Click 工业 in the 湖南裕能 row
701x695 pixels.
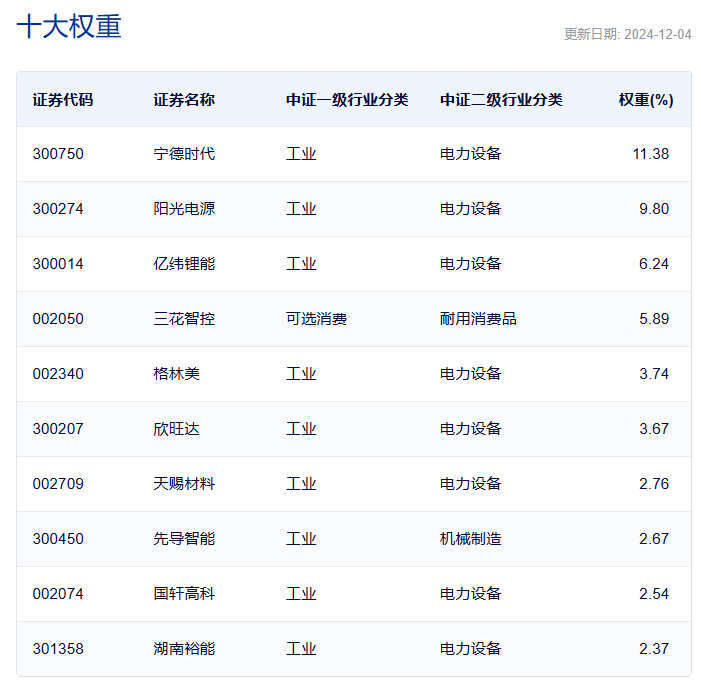[x=301, y=649]
